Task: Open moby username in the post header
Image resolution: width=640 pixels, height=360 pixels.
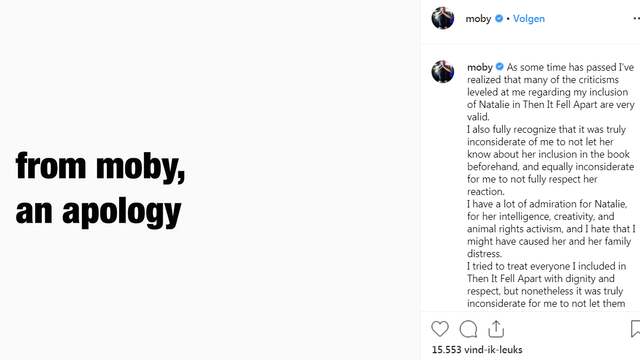Action: 478,19
